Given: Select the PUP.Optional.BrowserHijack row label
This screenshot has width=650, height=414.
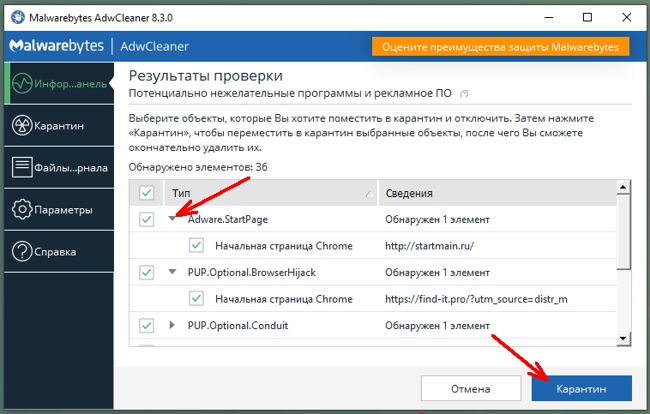Looking at the screenshot, I should click(x=252, y=272).
